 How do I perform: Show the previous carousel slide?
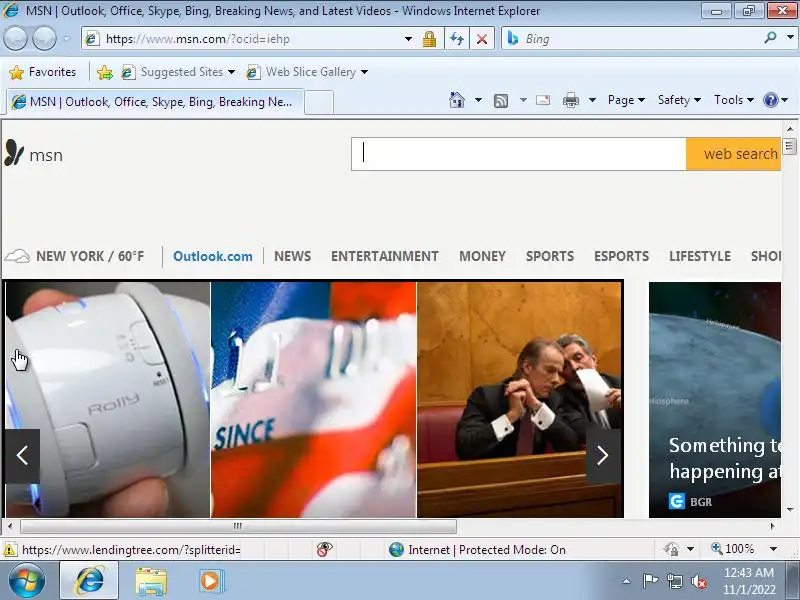[x=22, y=456]
